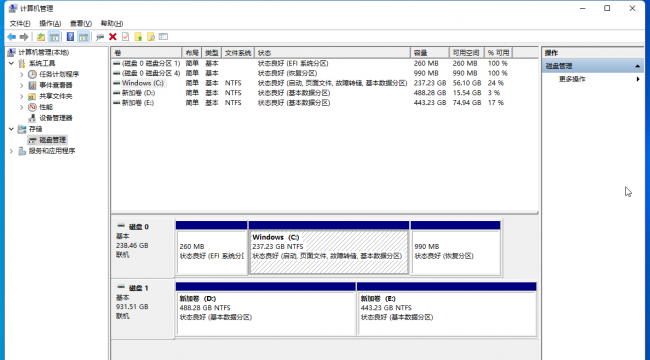Select 任务计划程序 in the tree

[x=59, y=74]
